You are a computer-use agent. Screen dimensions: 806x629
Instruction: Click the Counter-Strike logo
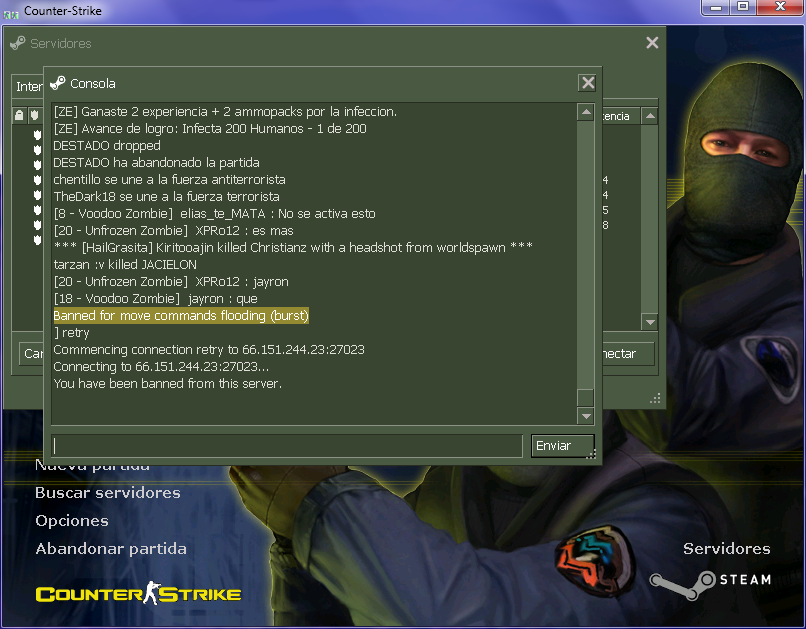(x=138, y=594)
